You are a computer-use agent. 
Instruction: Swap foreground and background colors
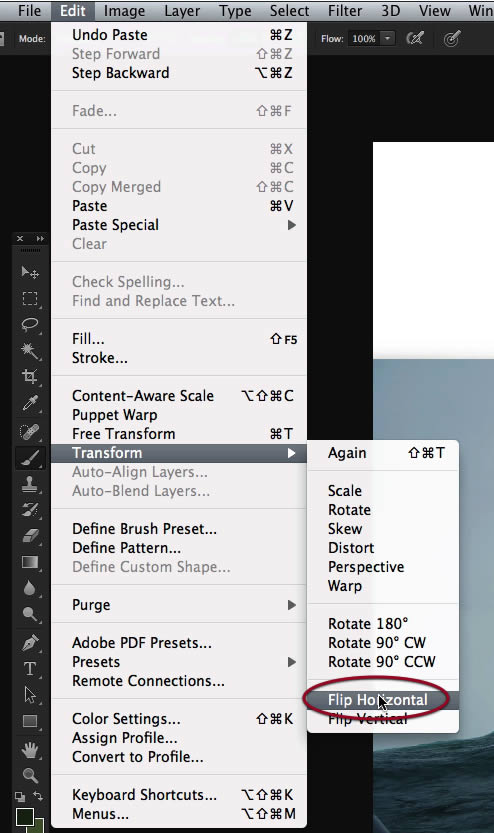(x=38, y=796)
